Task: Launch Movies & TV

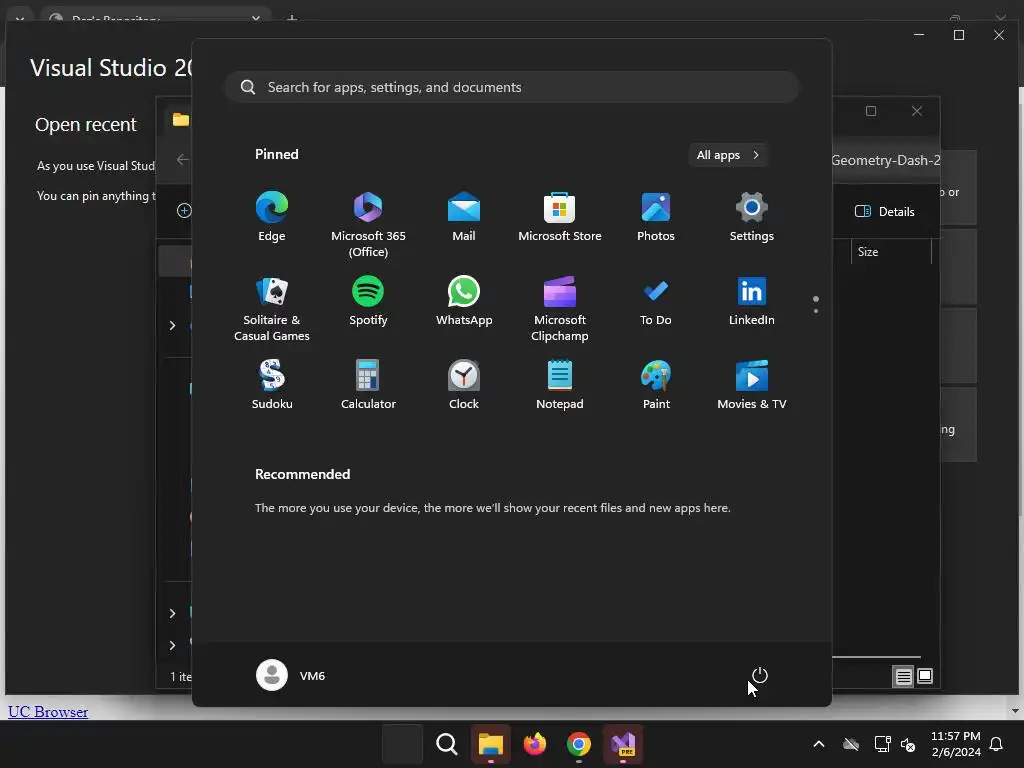Action: 752,385
